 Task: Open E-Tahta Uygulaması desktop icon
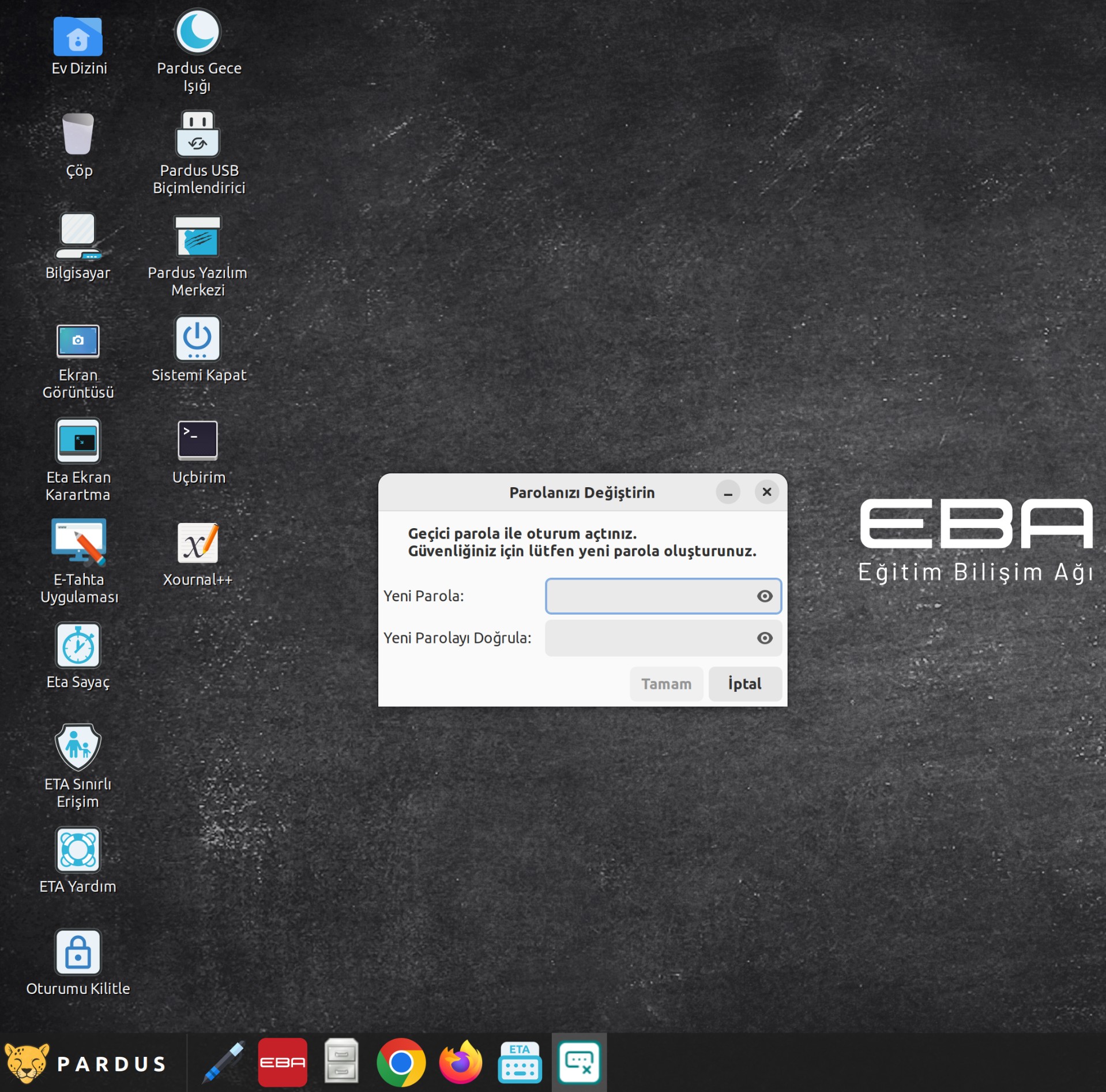click(78, 542)
